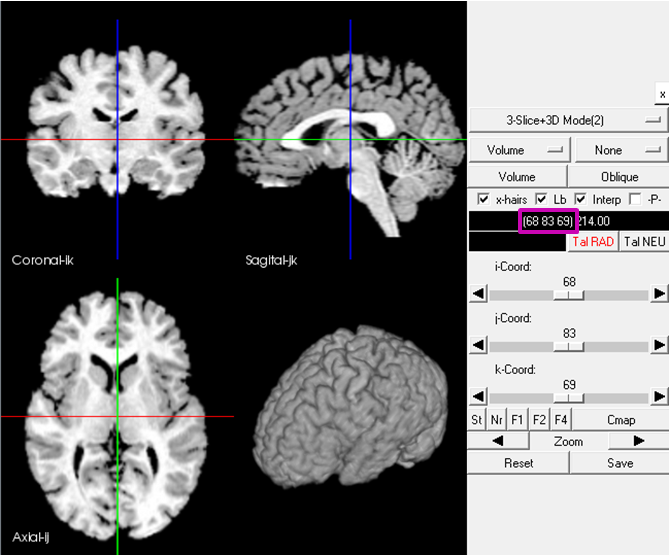Viewport: 669px width, 556px height.
Task: Open the Volume option menu
Action: click(x=519, y=150)
